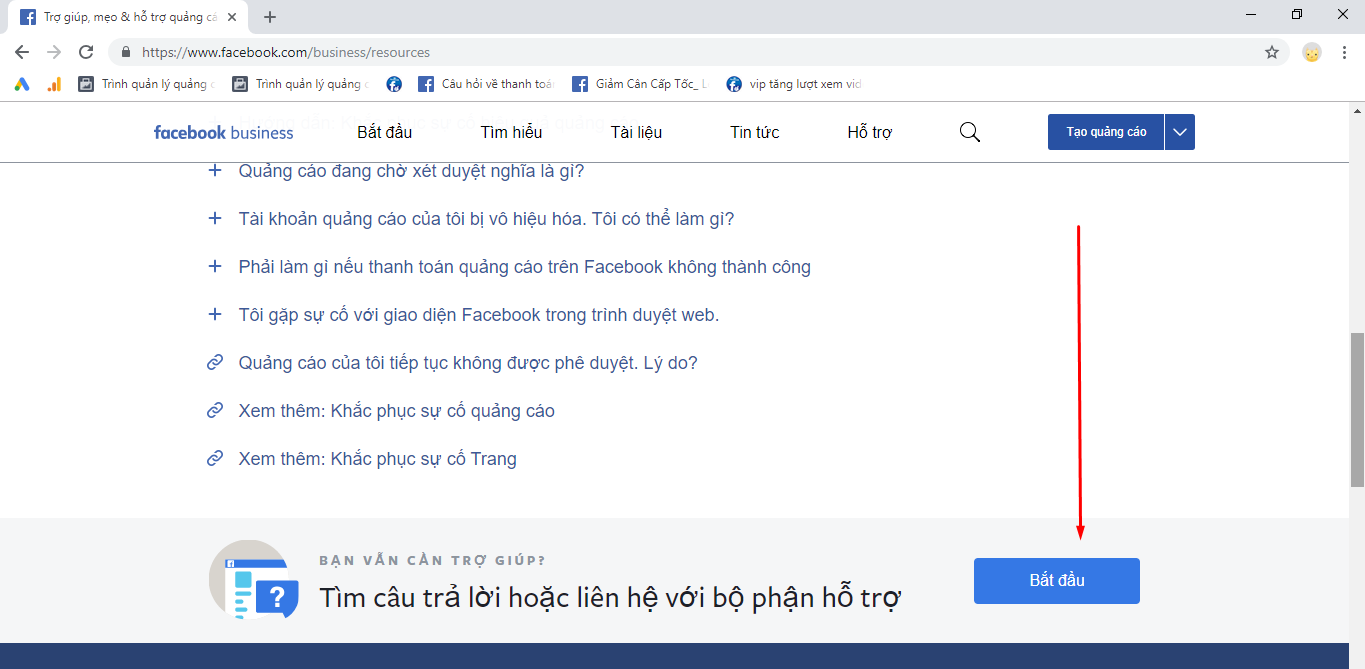Click link icon beside 'Khắc phục sự cố Trang'

214,459
